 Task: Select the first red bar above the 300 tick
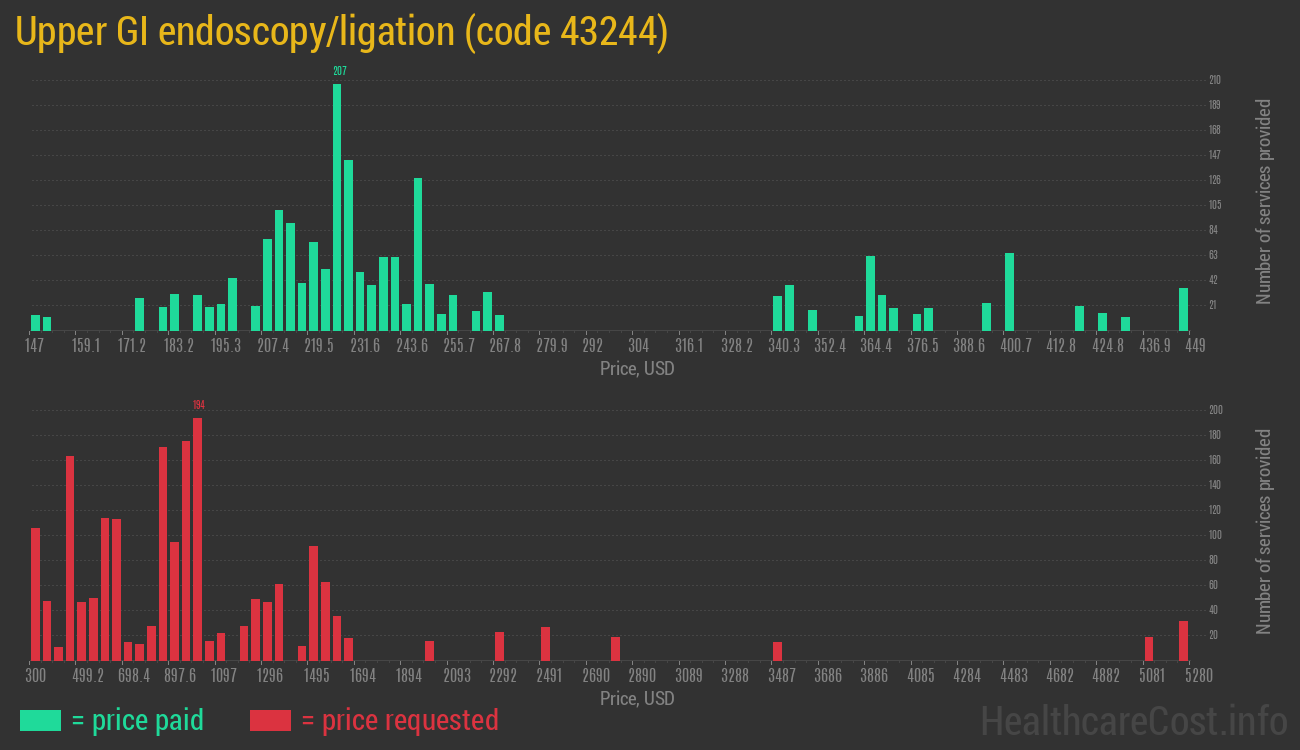click(x=35, y=594)
